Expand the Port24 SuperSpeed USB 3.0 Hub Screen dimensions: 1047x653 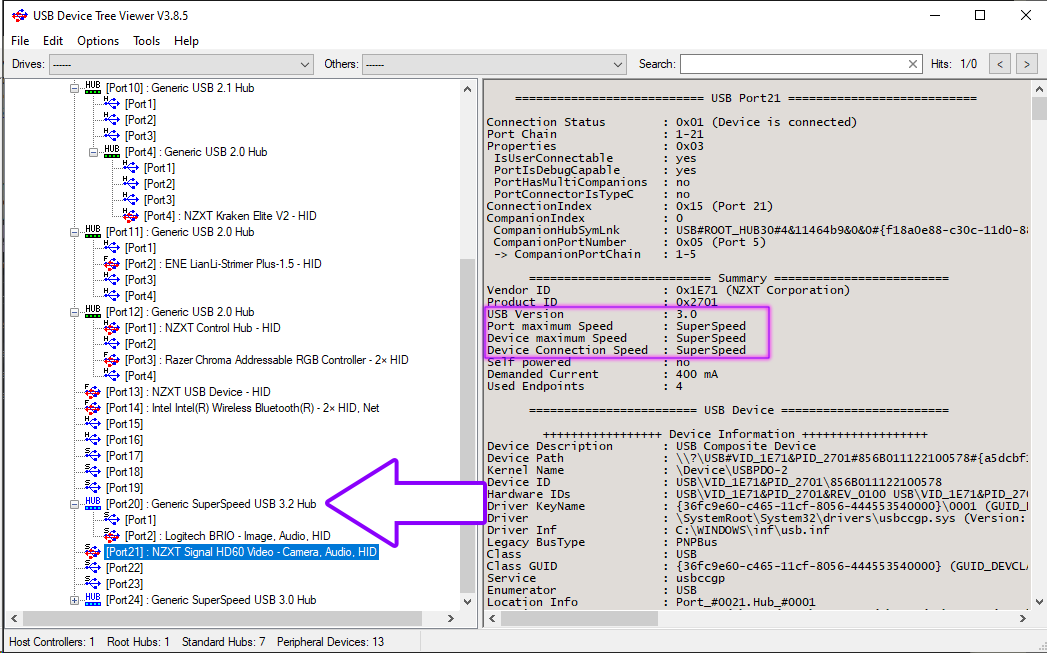(x=74, y=600)
